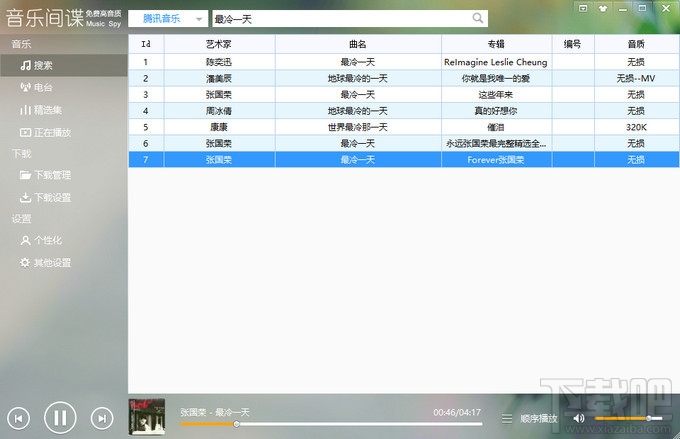
Task: Select the 这些年来 album cell
Action: coord(496,95)
